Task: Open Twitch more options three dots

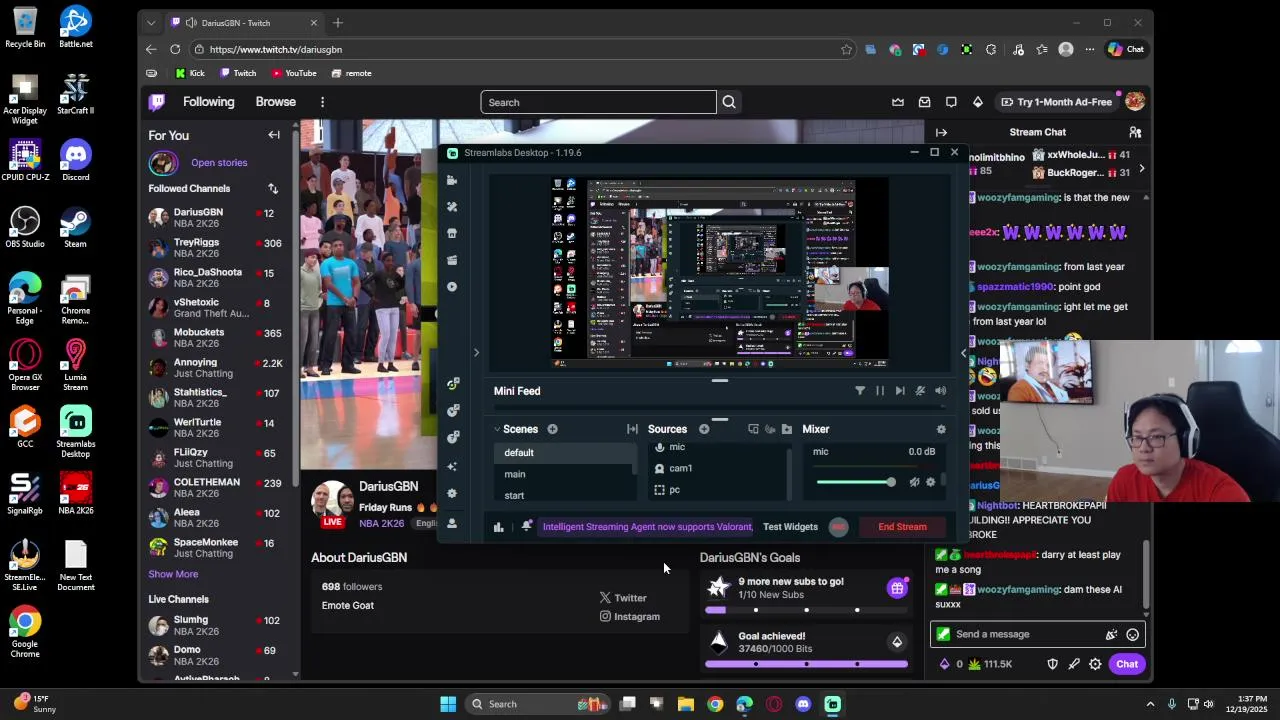Action: pos(322,102)
